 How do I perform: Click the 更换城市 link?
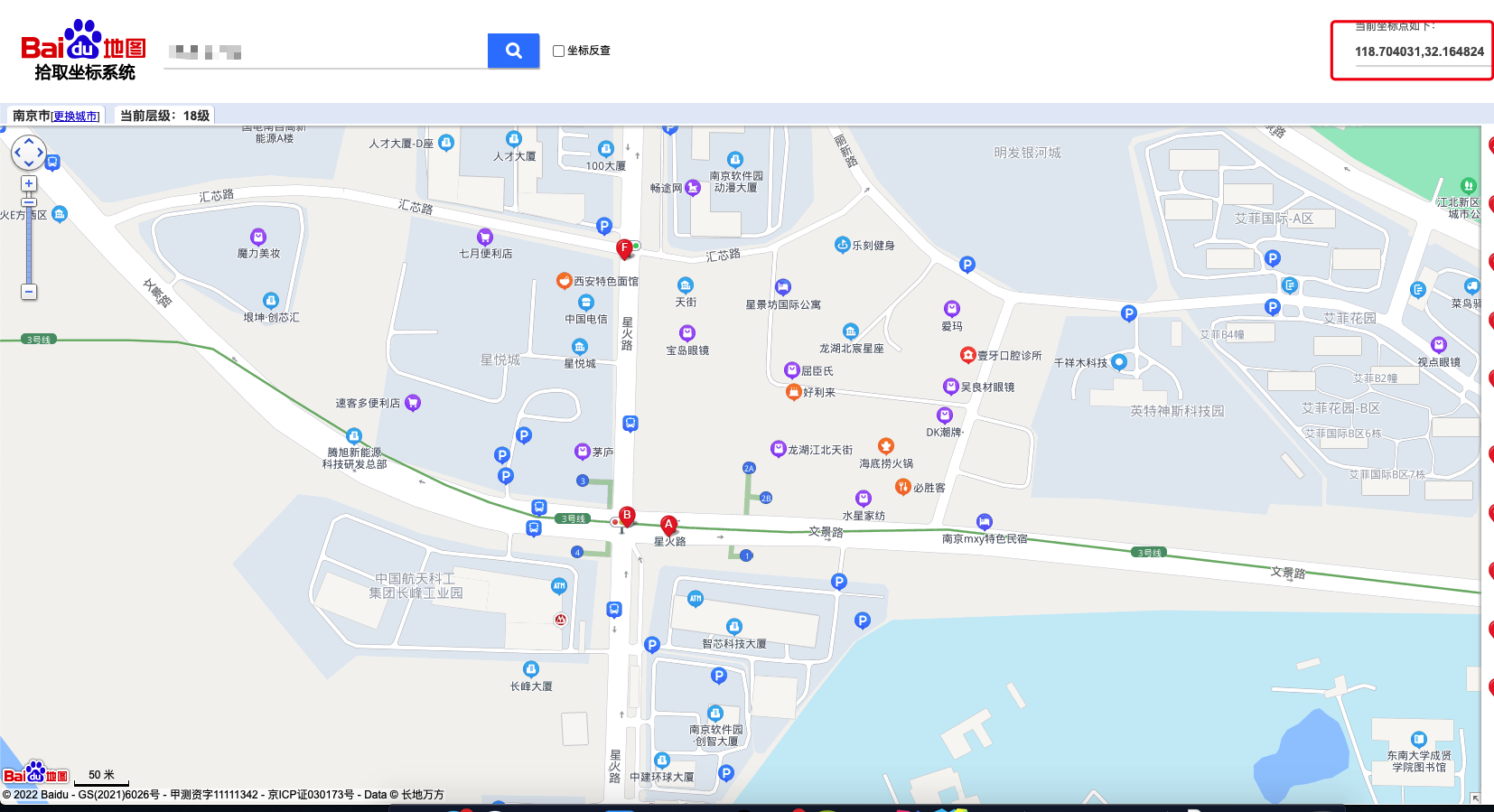point(76,117)
